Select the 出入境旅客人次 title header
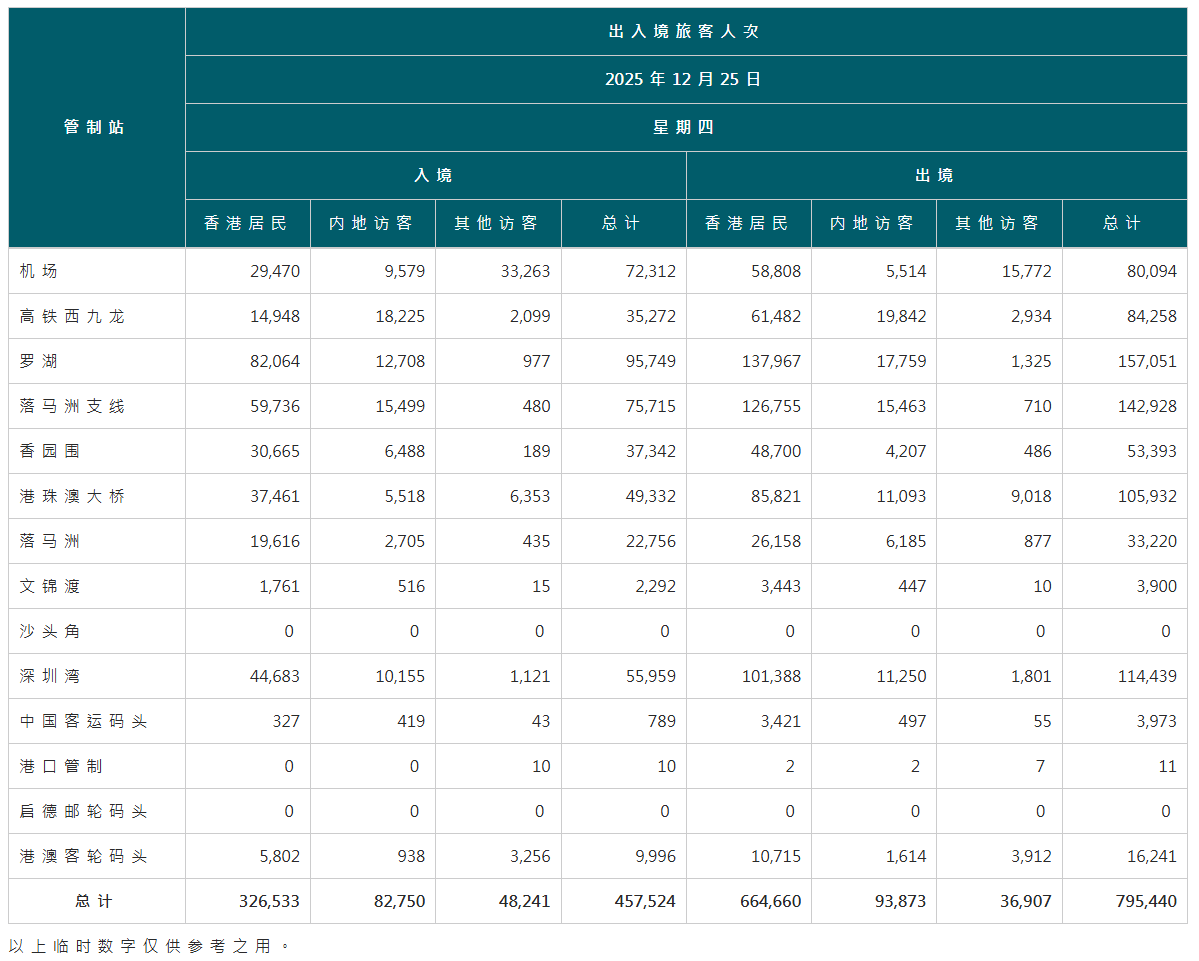1199x961 pixels. (685, 32)
